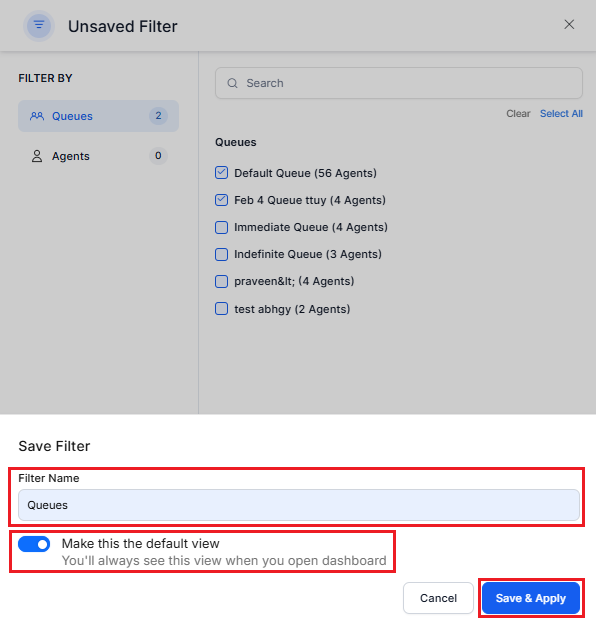Tick the praveen&lt; queue checkbox
Screen dimensions: 596x619
(221, 281)
